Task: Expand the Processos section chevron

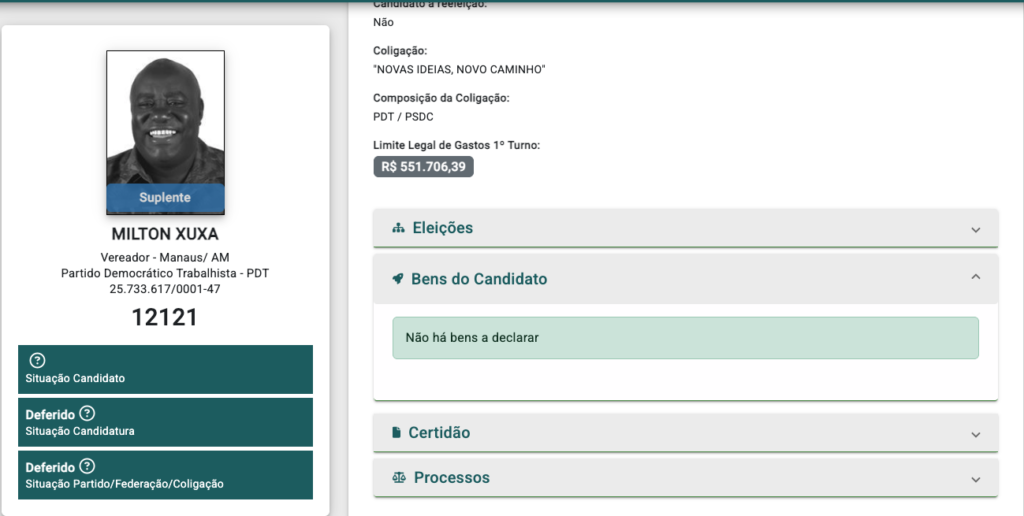Action: (976, 479)
